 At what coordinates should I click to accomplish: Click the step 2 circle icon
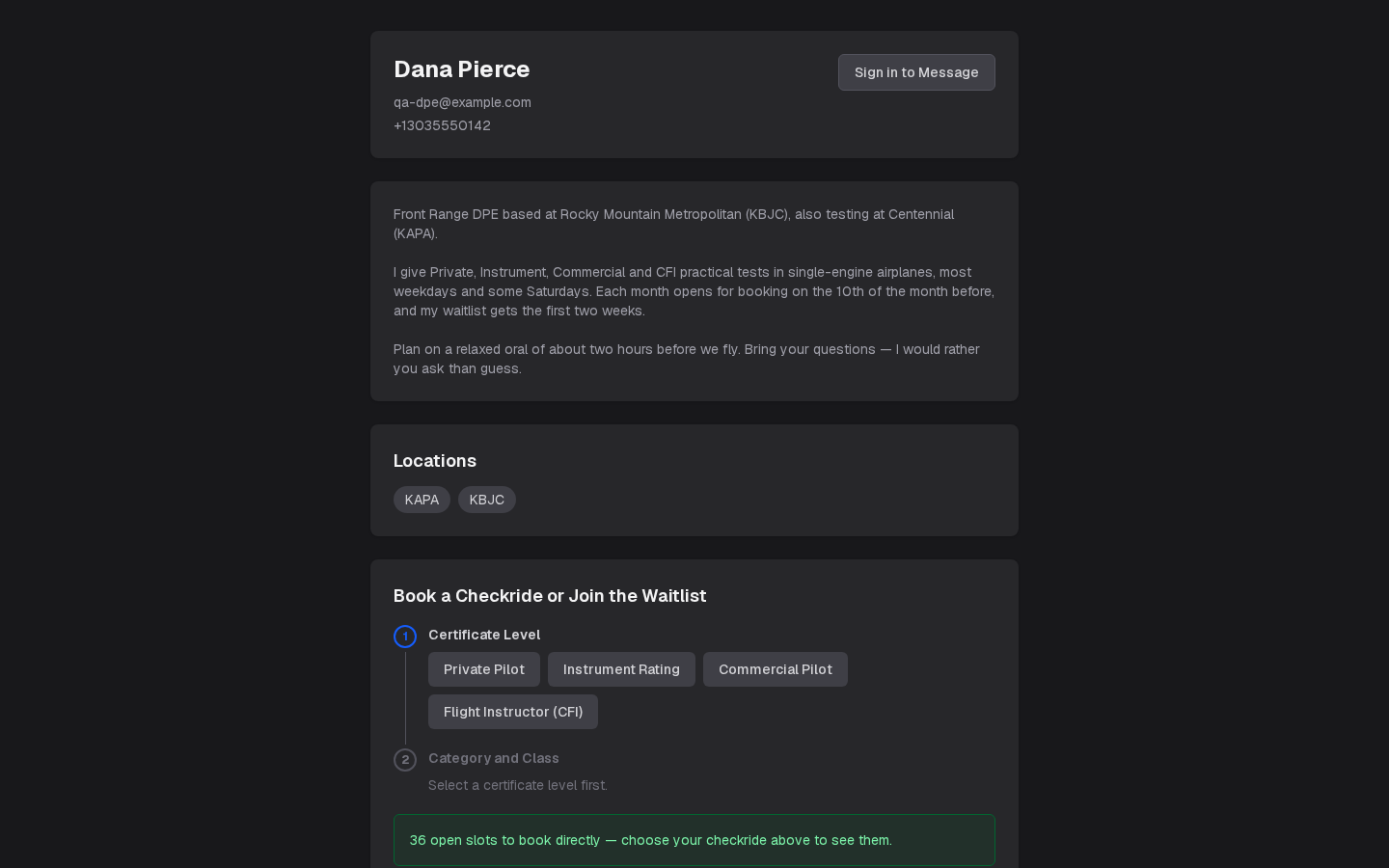[x=405, y=760]
